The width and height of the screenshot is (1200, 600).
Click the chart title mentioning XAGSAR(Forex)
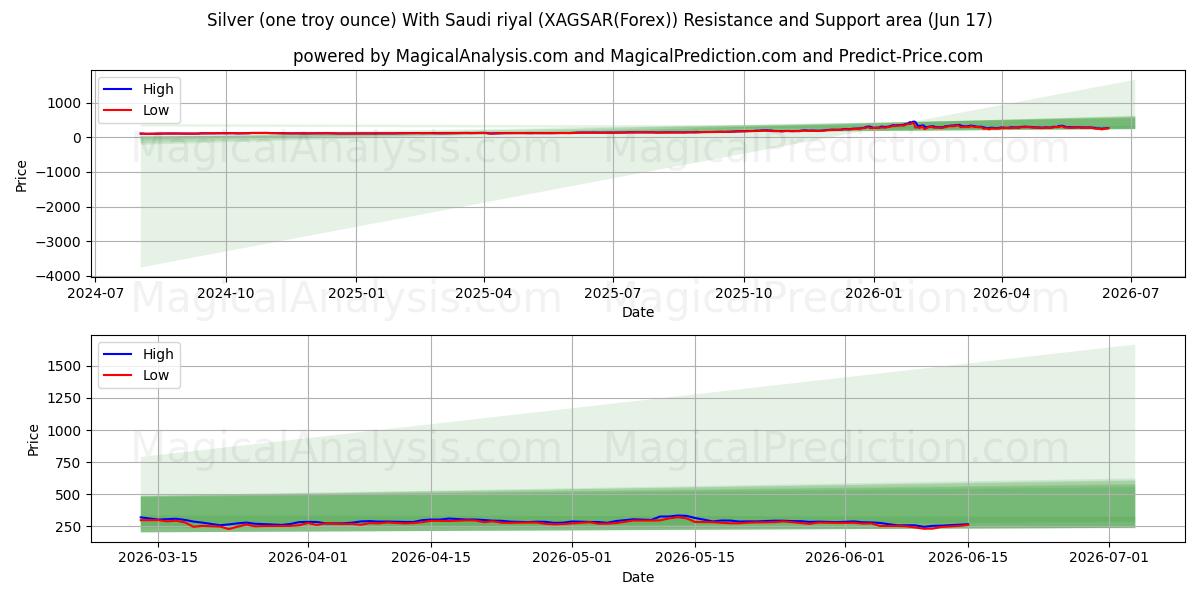point(600,20)
